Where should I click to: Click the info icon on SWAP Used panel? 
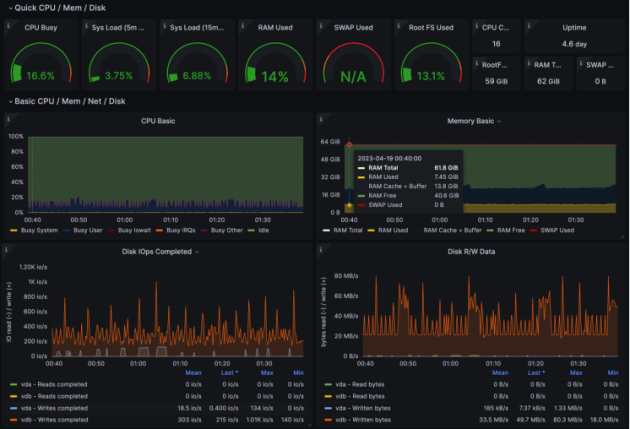coord(322,24)
